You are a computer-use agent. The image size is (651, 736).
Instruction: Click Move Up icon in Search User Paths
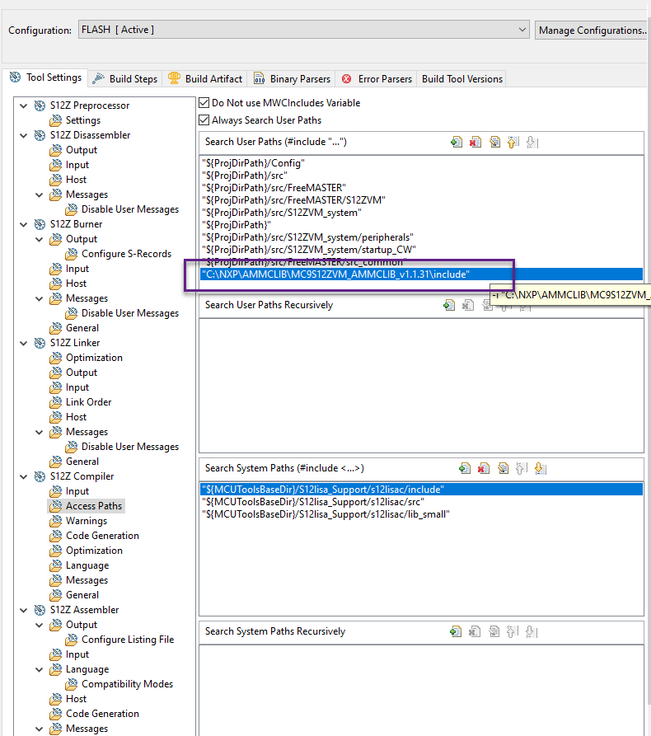tap(513, 142)
